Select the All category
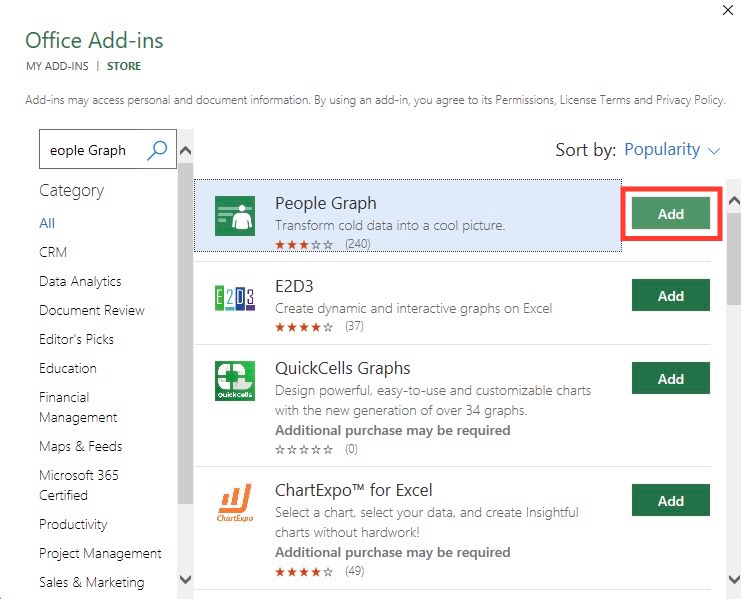 (47, 223)
